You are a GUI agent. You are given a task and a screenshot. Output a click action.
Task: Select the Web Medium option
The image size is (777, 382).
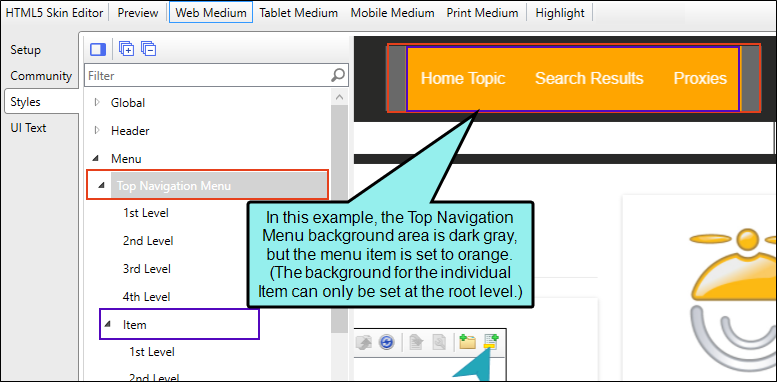(211, 13)
